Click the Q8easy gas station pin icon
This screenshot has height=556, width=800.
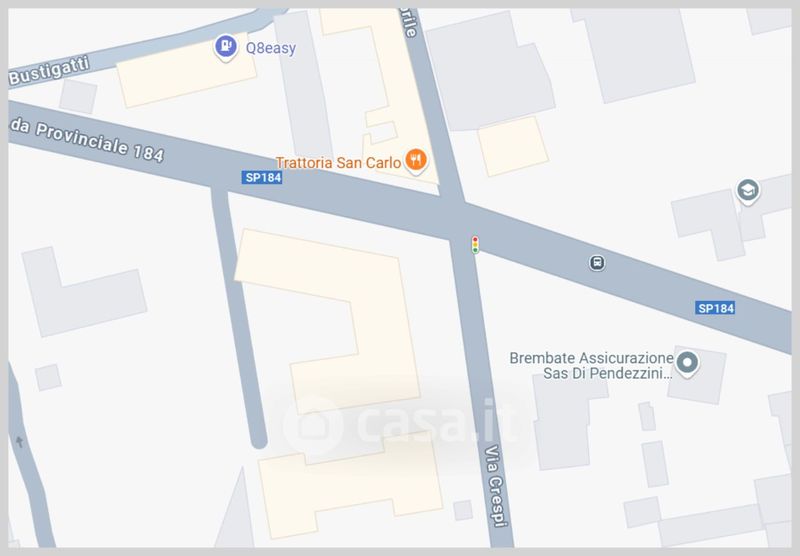pyautogui.click(x=226, y=47)
